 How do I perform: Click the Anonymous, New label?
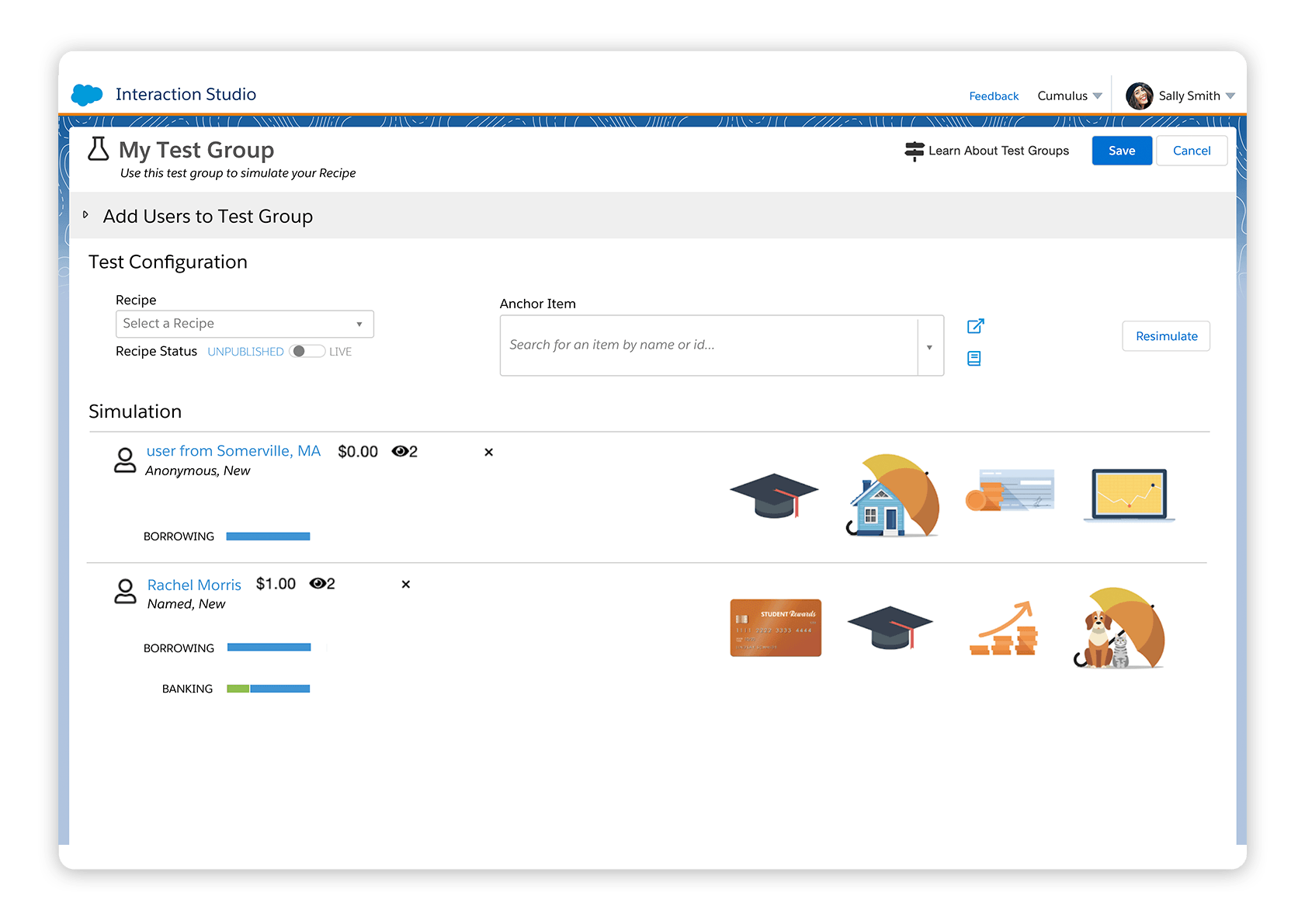pyautogui.click(x=197, y=471)
